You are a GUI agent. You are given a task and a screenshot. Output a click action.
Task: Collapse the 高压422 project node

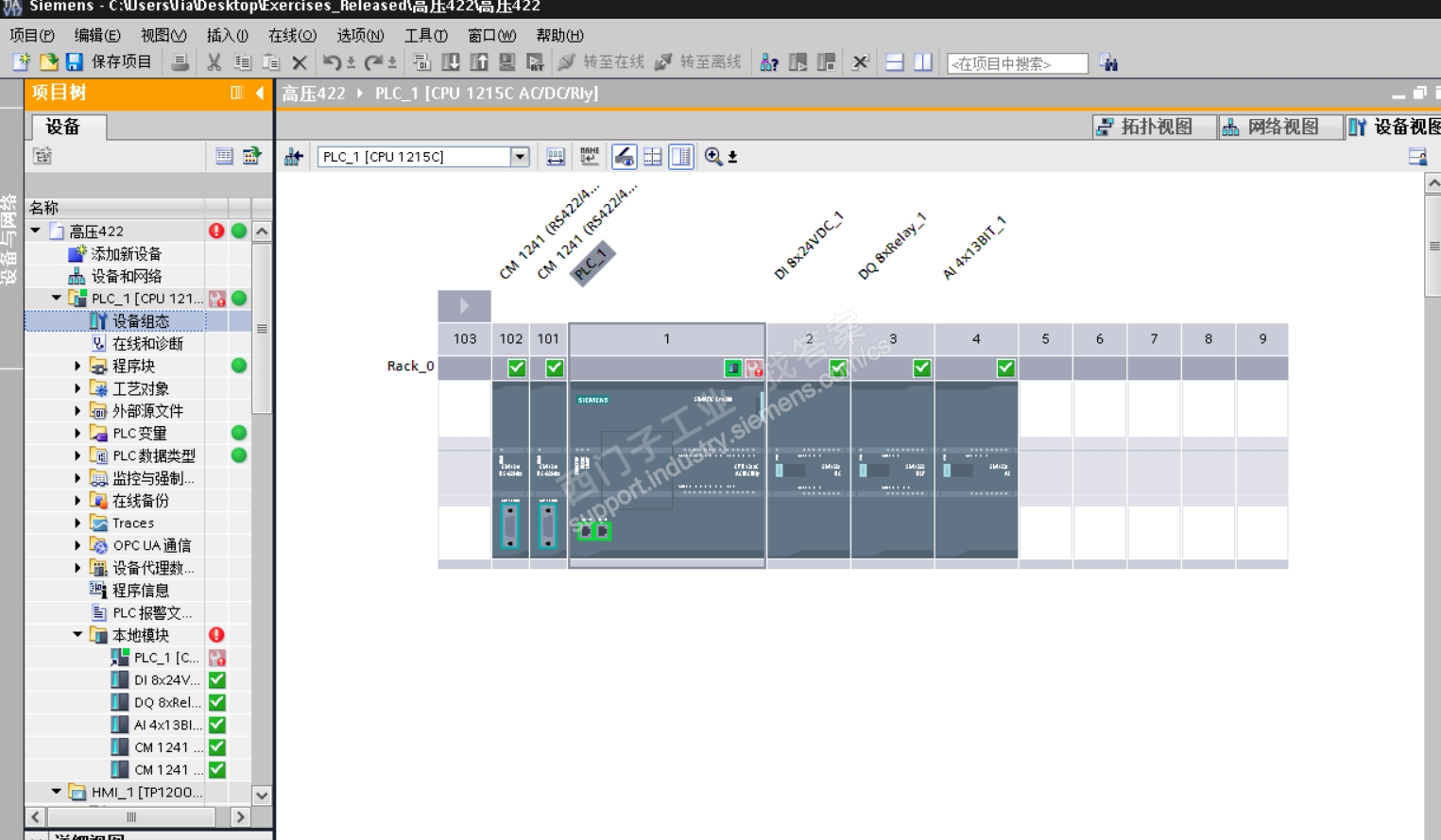click(x=36, y=231)
